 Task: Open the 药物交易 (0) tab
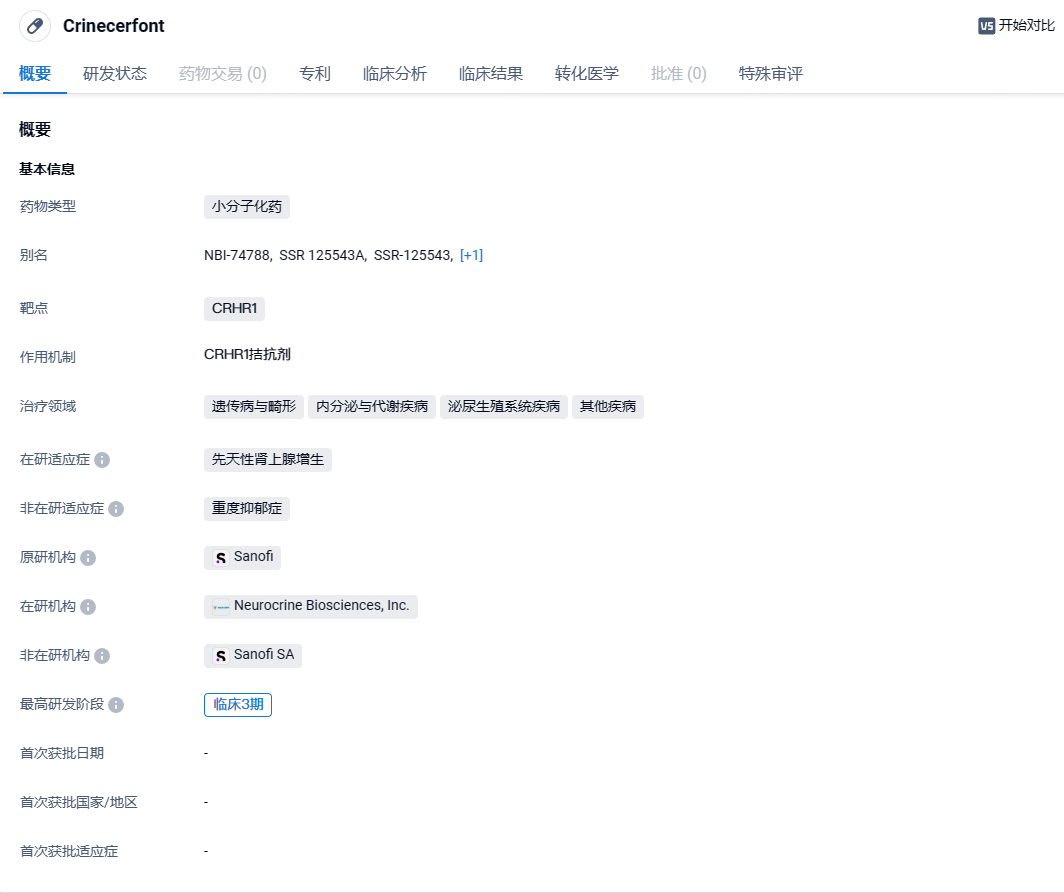pyautogui.click(x=223, y=73)
